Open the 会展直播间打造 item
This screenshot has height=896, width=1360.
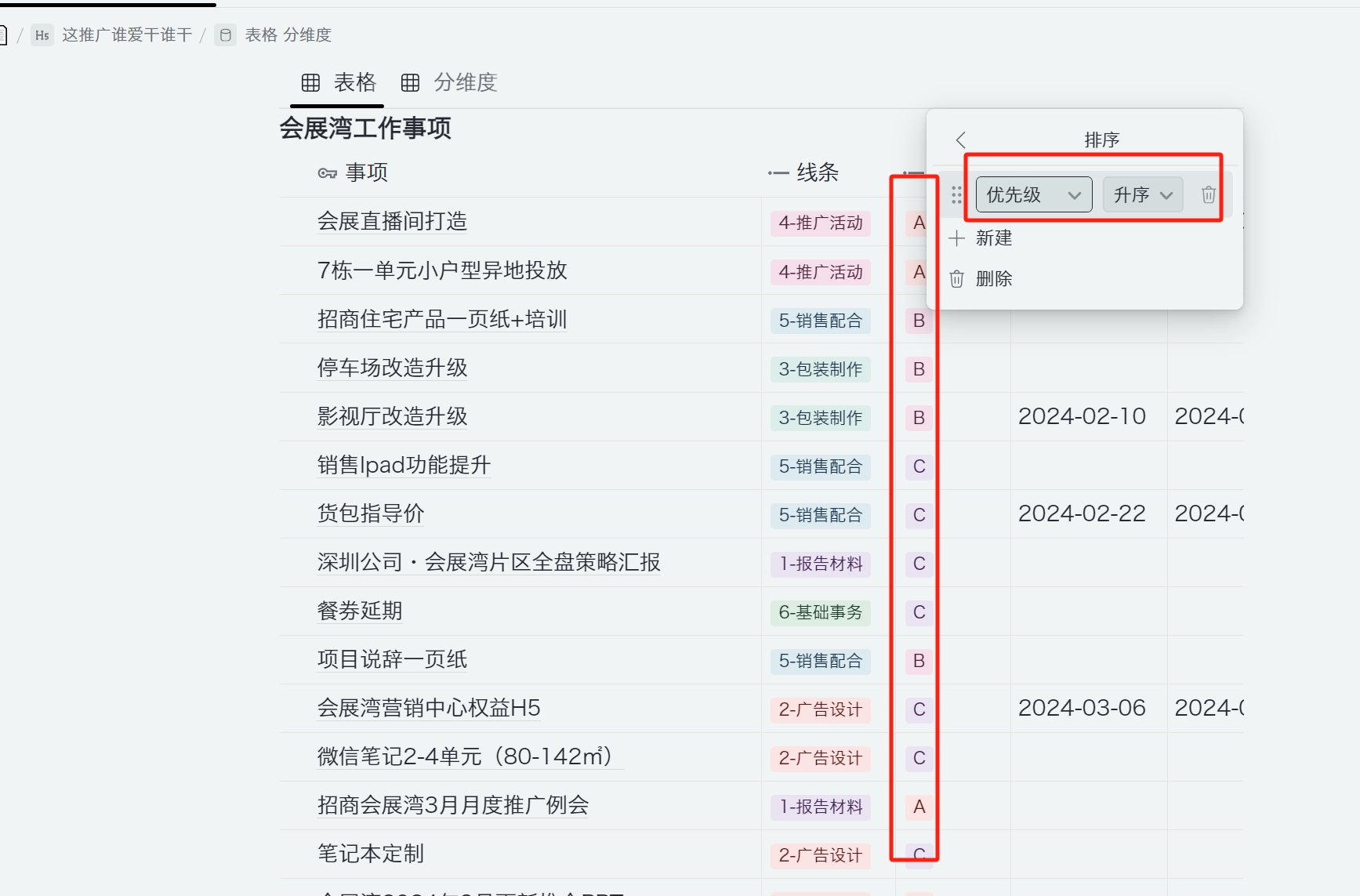392,222
